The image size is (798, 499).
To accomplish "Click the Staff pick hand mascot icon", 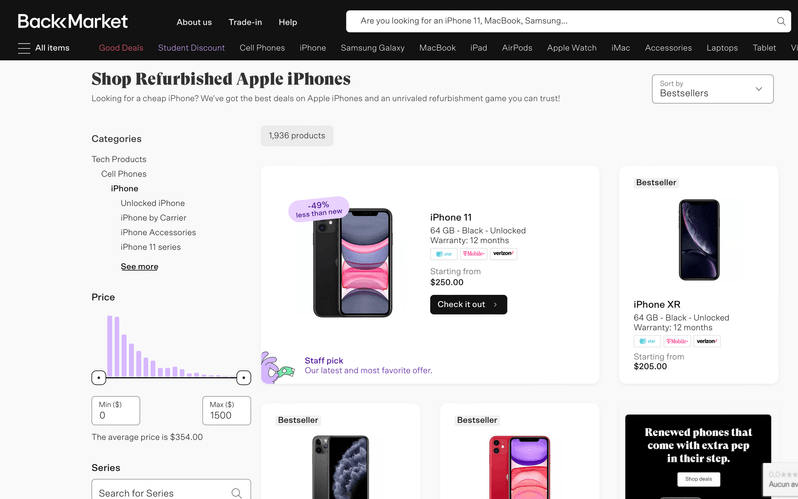I will (277, 368).
